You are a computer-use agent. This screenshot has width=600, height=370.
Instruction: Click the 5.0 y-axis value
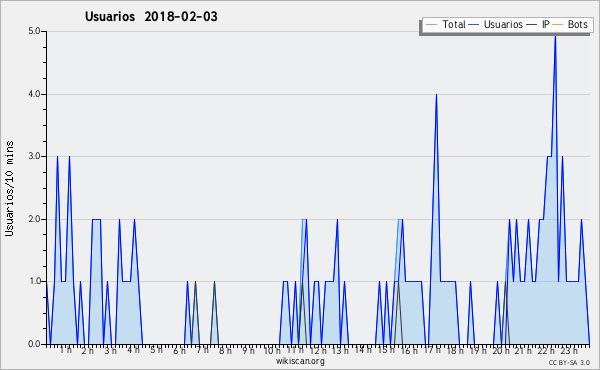(x=34, y=31)
